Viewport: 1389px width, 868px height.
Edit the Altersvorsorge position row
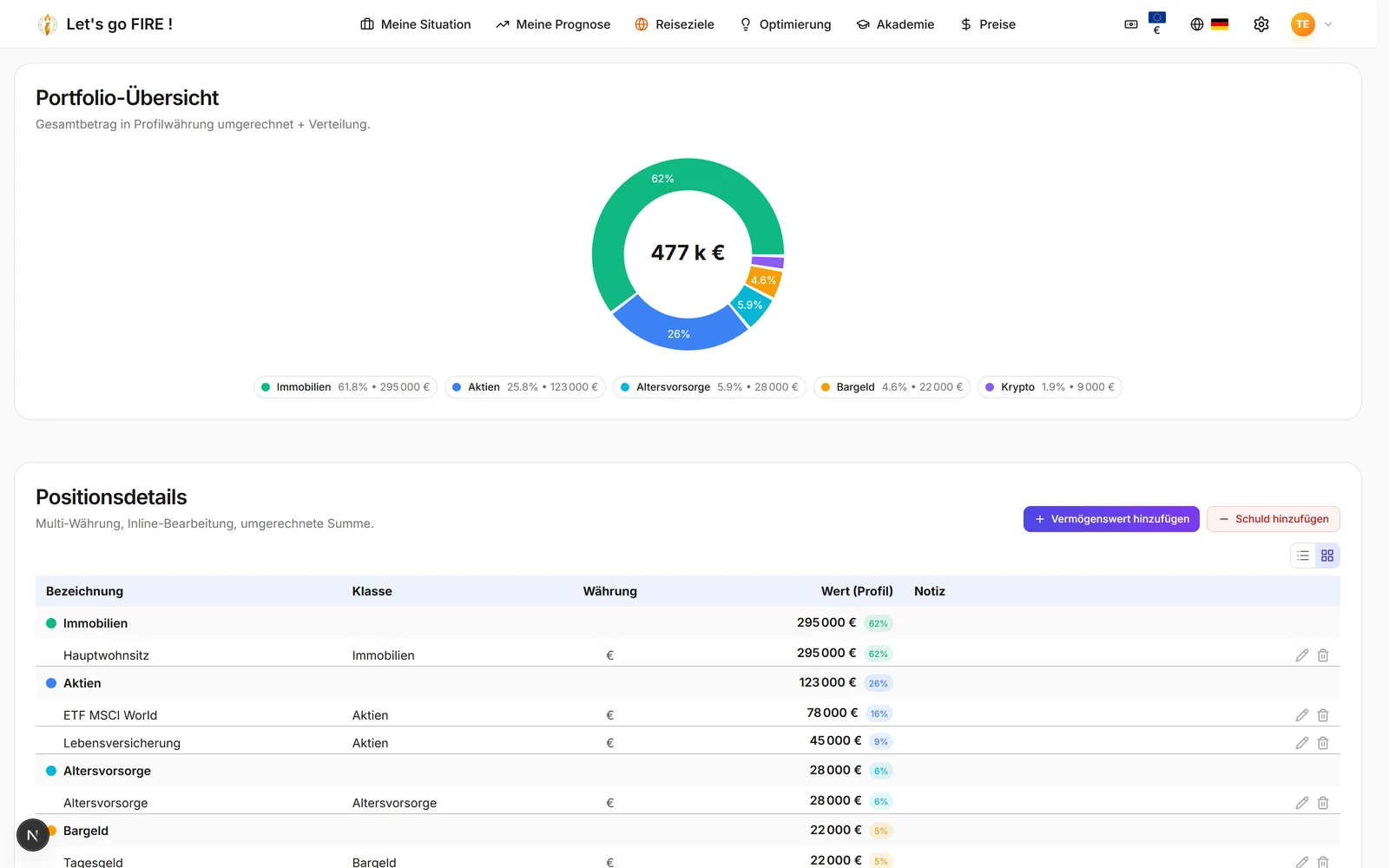(x=1302, y=803)
